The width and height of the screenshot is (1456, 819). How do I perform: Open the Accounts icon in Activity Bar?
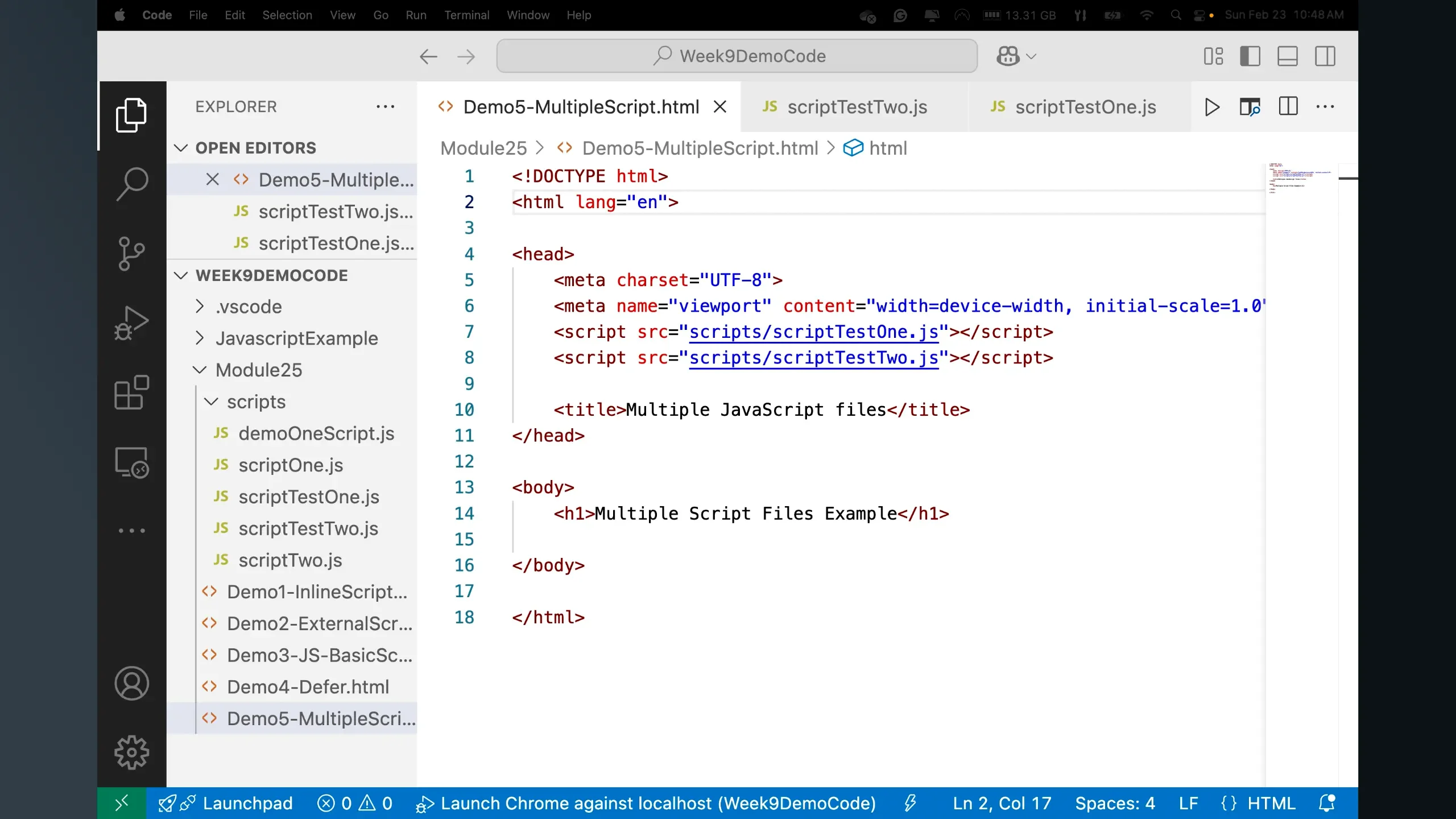tap(131, 683)
